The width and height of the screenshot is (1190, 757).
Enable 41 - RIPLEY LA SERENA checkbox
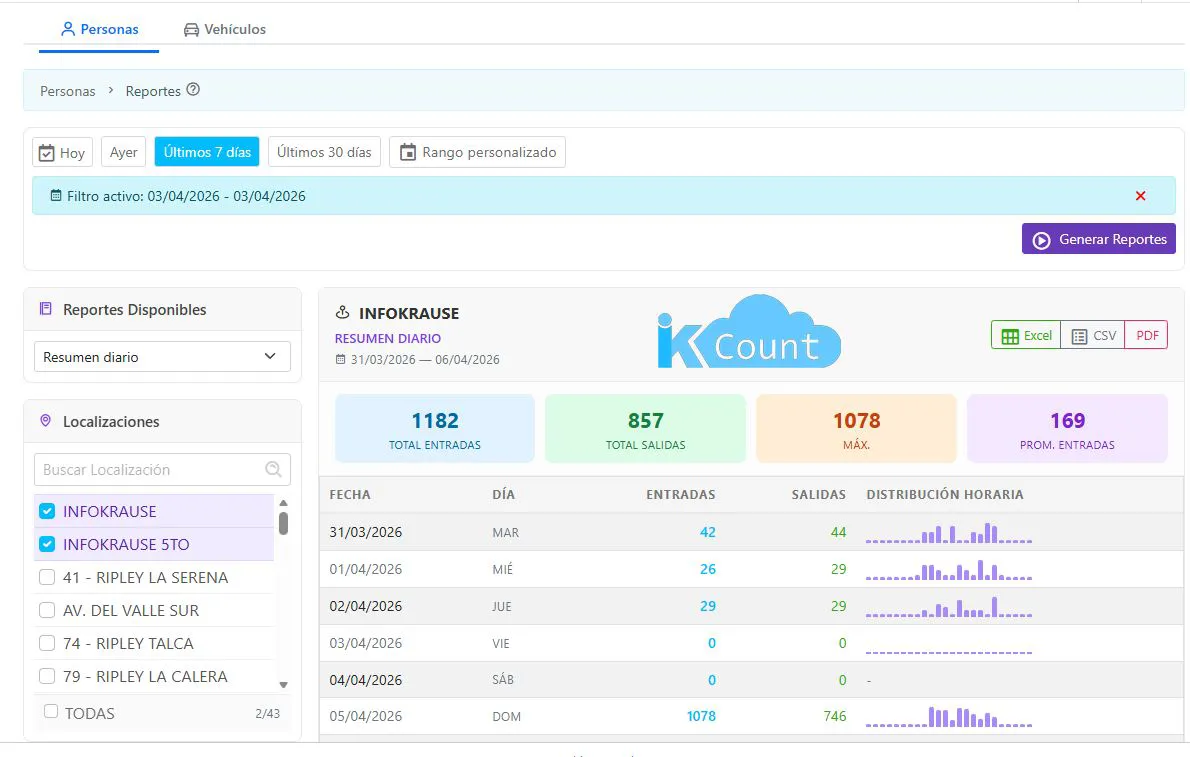click(46, 578)
